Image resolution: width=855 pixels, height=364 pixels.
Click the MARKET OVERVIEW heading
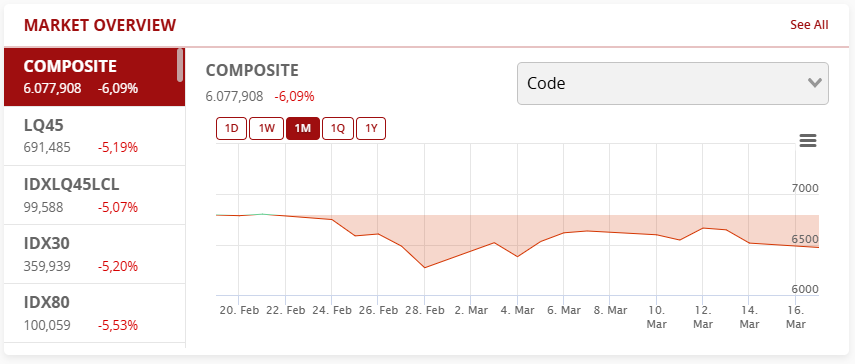(100, 25)
